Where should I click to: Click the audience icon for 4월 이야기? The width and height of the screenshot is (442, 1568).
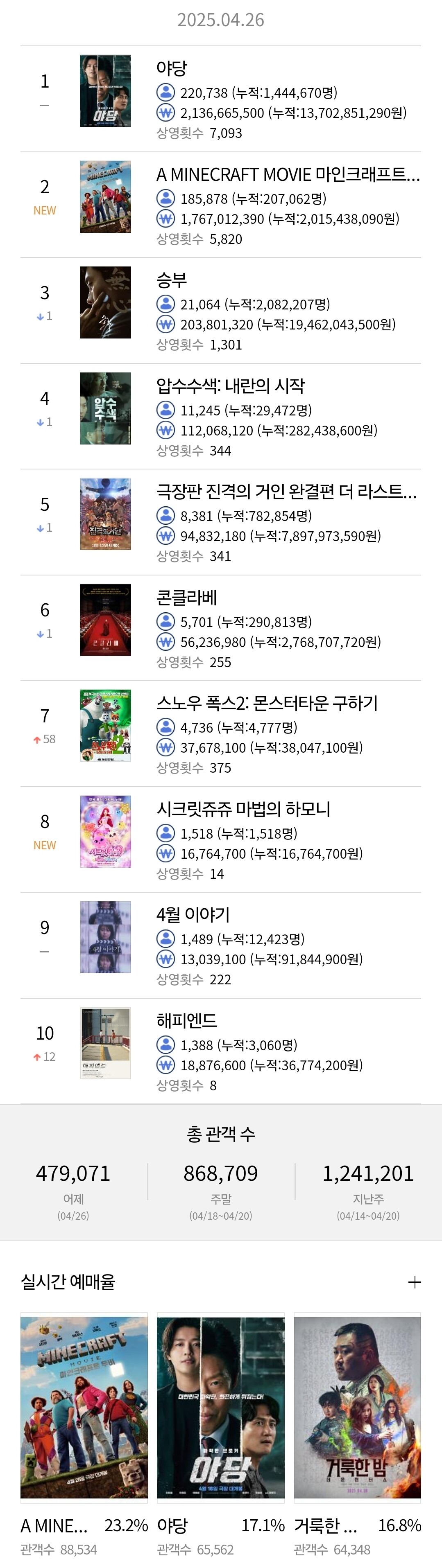165,939
